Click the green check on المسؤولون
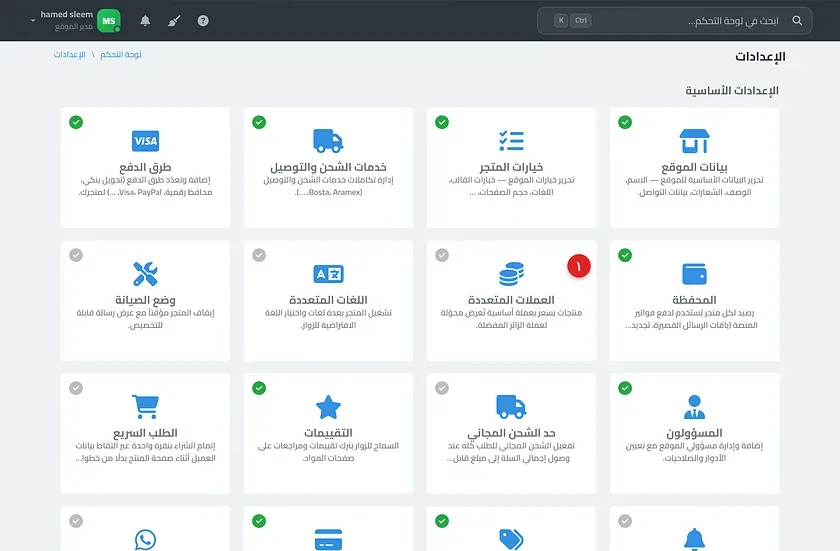This screenshot has width=840, height=551. click(625, 388)
